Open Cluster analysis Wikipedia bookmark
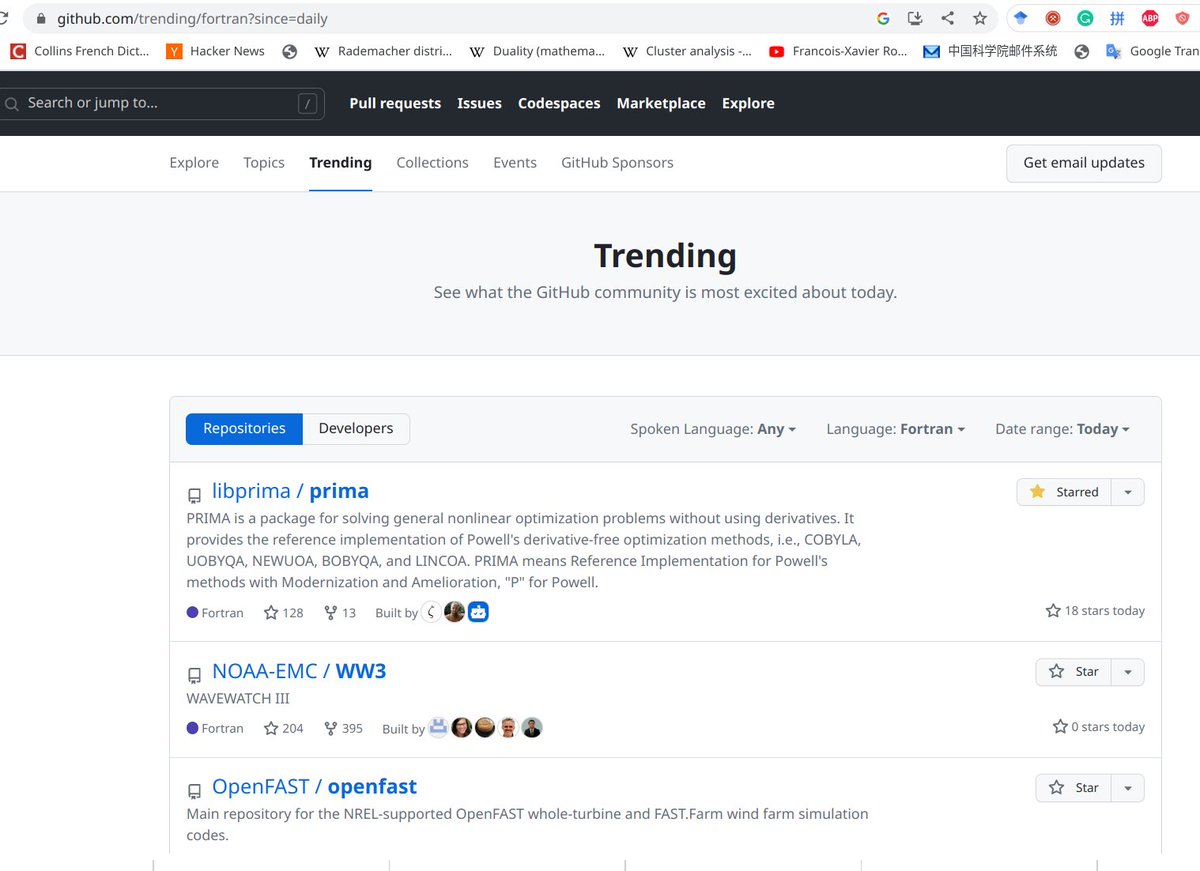This screenshot has width=1200, height=871. point(688,51)
